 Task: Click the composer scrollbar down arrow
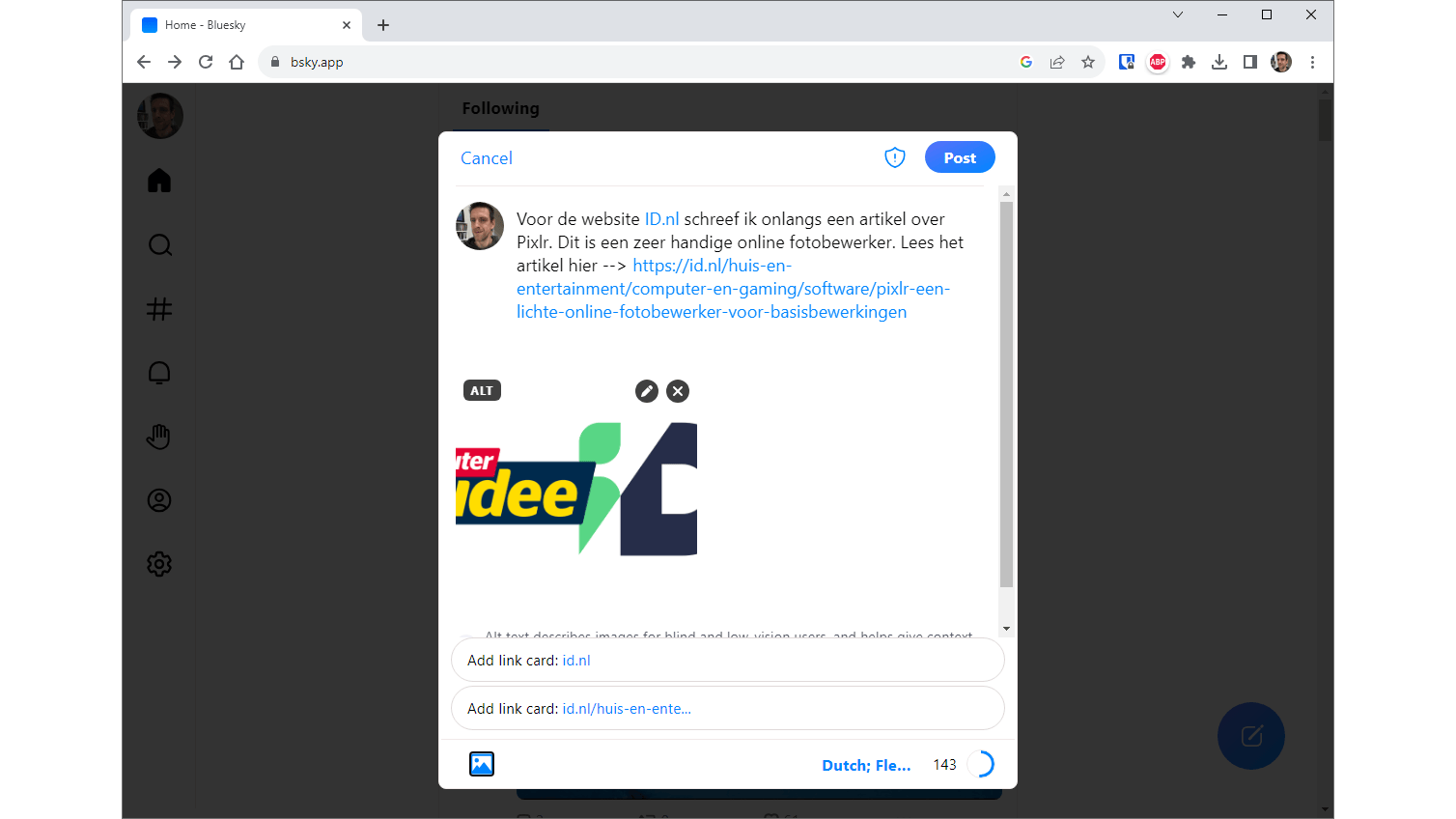tap(1006, 629)
